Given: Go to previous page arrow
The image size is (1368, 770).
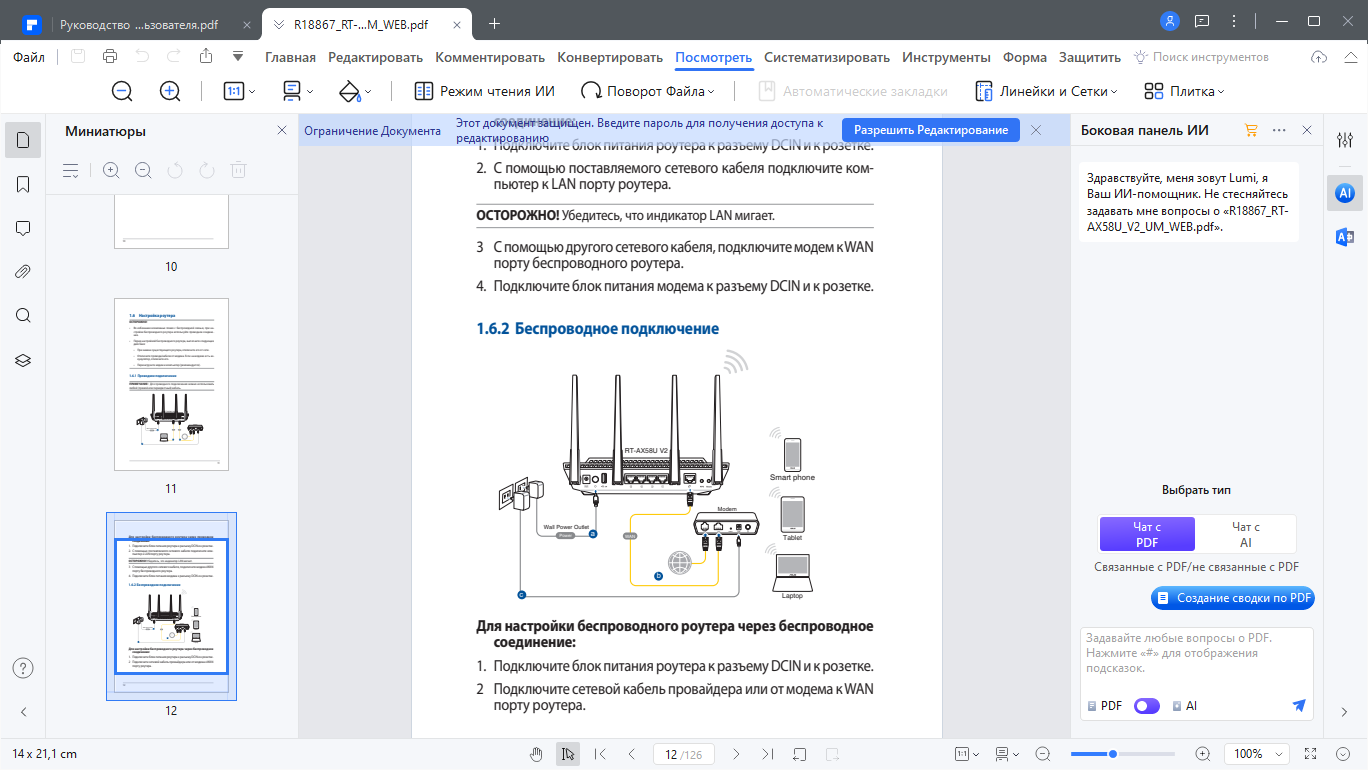Looking at the screenshot, I should (x=632, y=754).
